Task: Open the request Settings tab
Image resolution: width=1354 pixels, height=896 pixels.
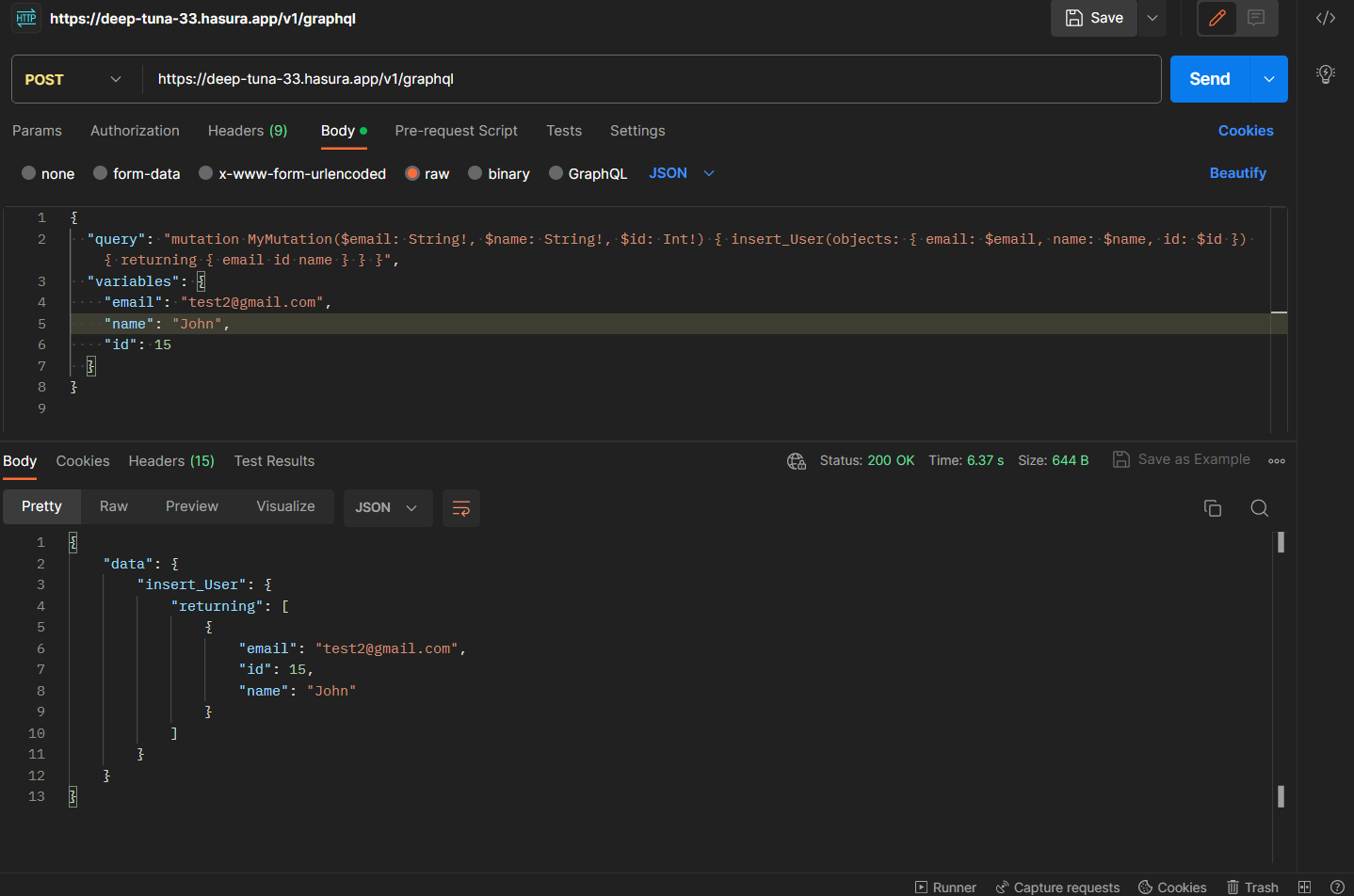Action: coord(637,131)
